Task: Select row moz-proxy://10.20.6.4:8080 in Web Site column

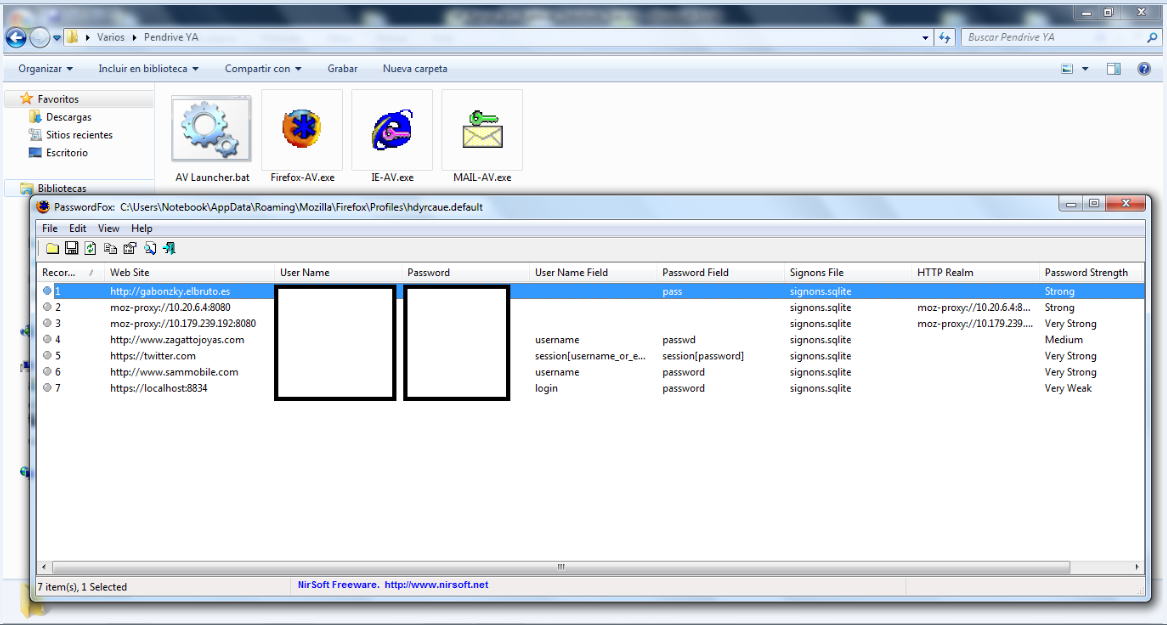Action: point(170,307)
